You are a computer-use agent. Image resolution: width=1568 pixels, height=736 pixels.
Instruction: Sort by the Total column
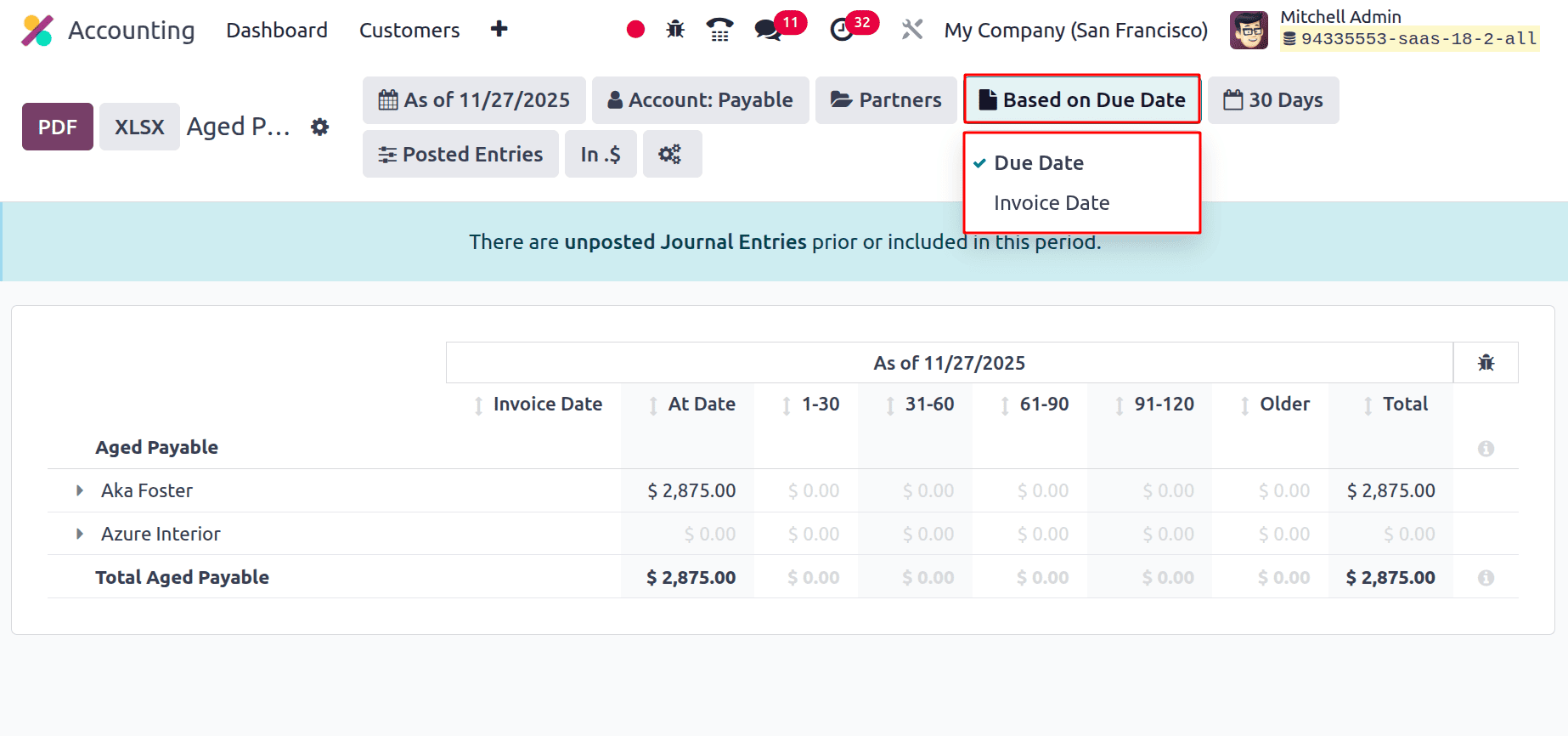click(x=1368, y=405)
